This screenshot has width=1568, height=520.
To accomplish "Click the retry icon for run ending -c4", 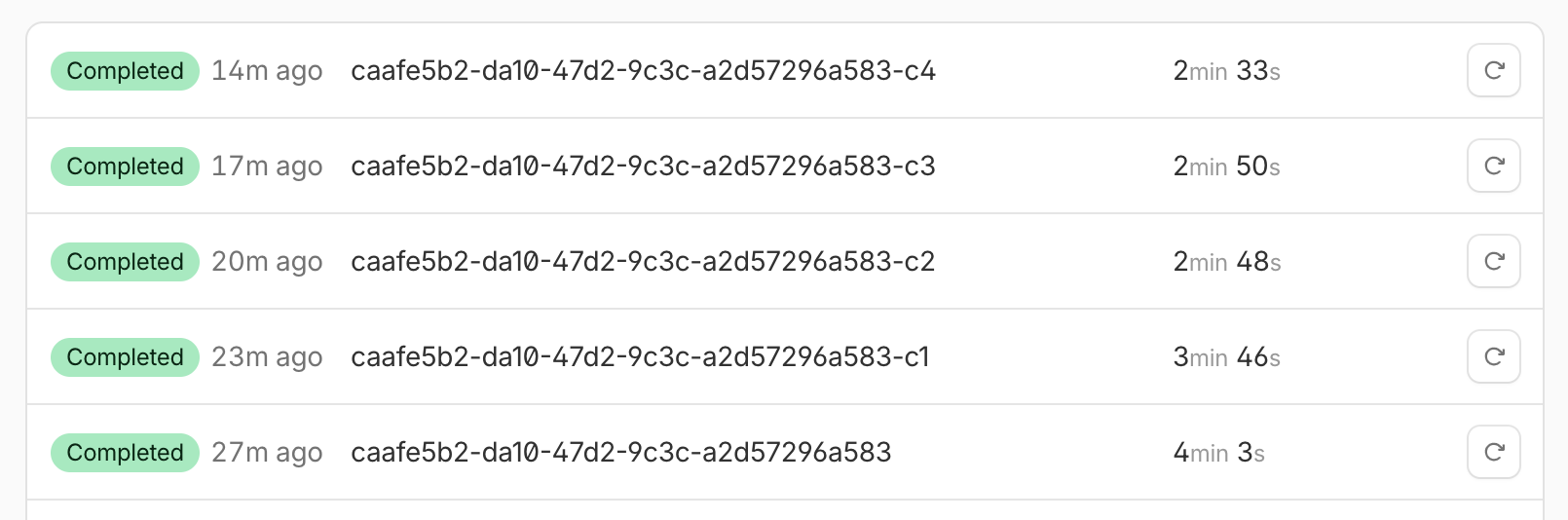I will pos(1493,70).
